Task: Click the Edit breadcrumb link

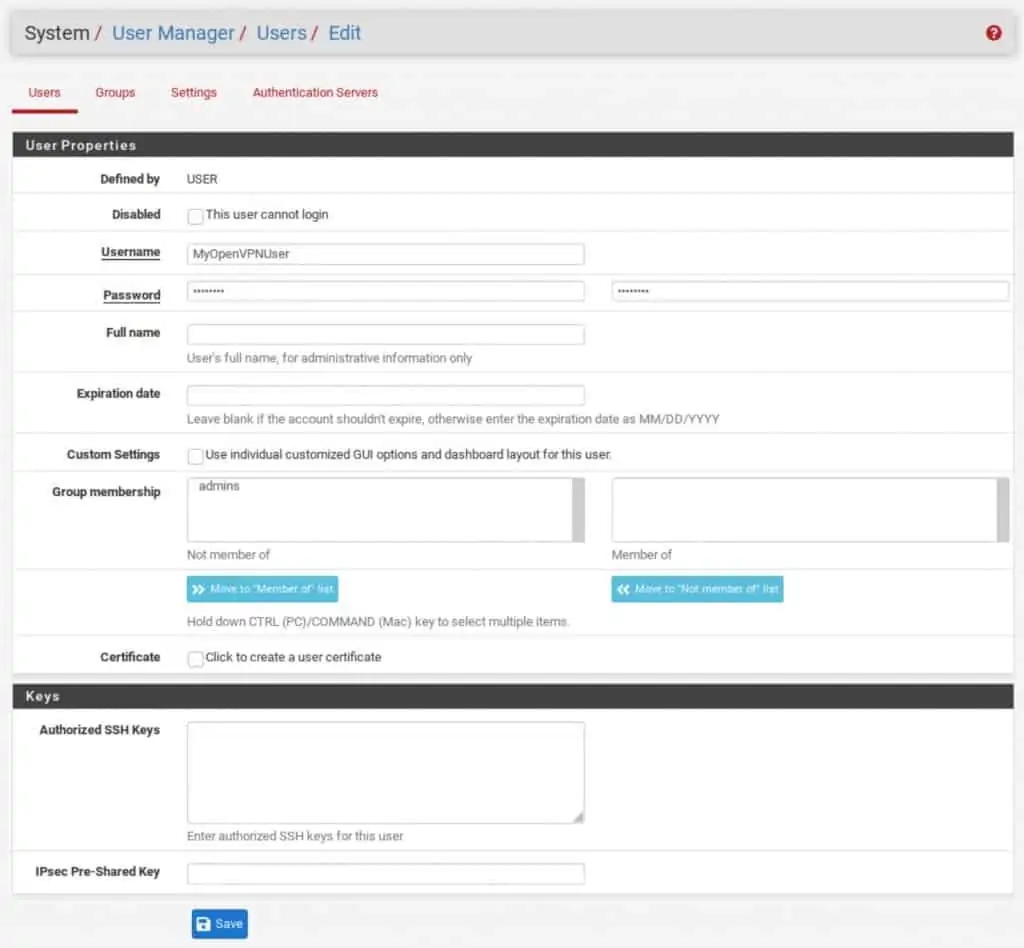Action: click(344, 33)
